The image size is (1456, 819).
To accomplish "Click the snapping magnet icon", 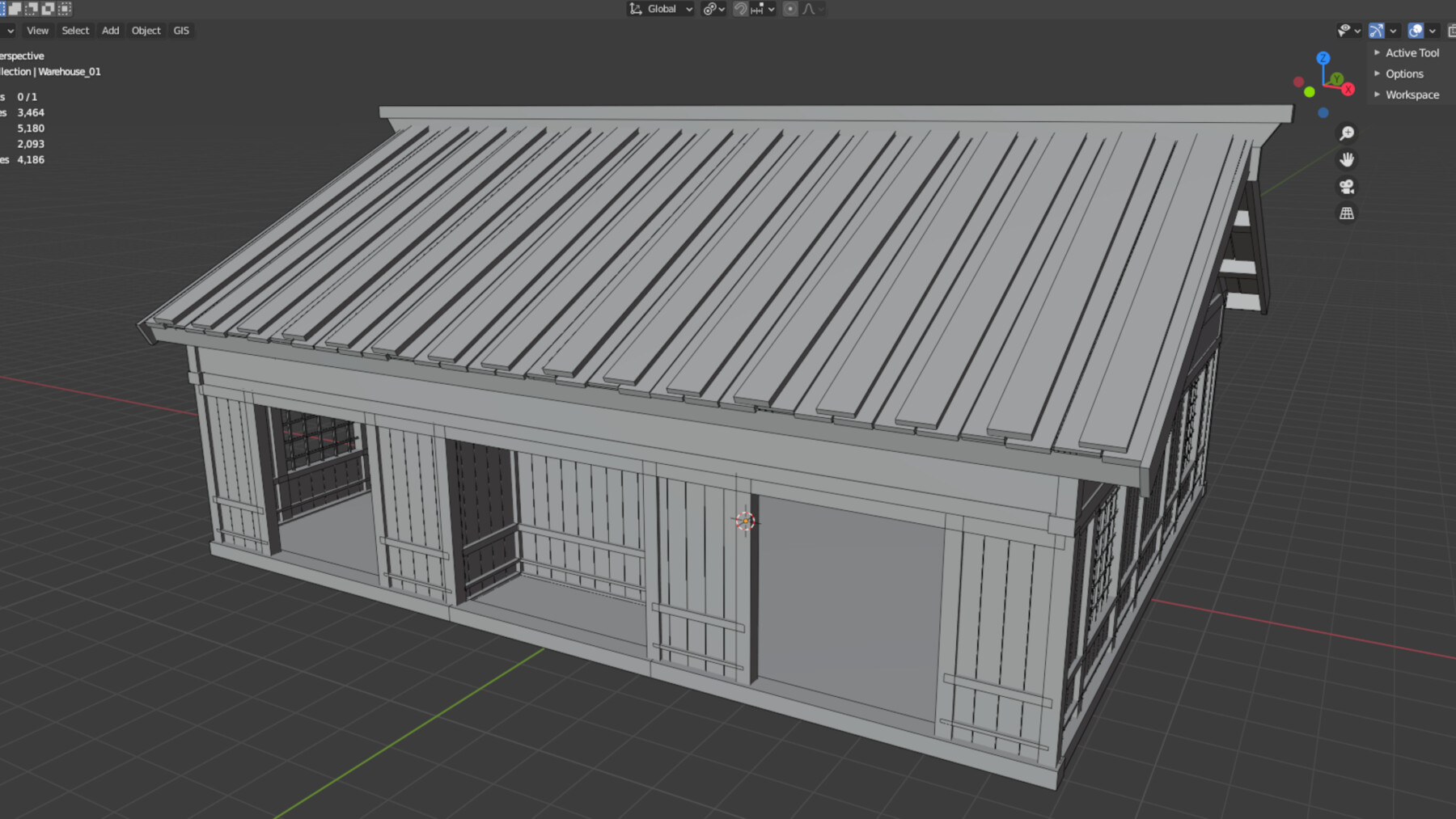I will [742, 9].
